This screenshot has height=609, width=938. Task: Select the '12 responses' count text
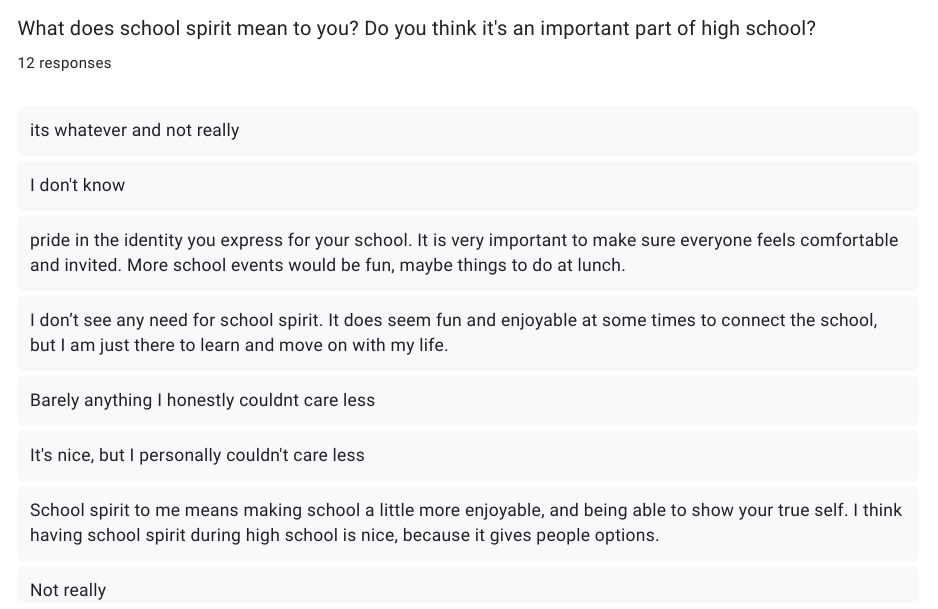65,63
